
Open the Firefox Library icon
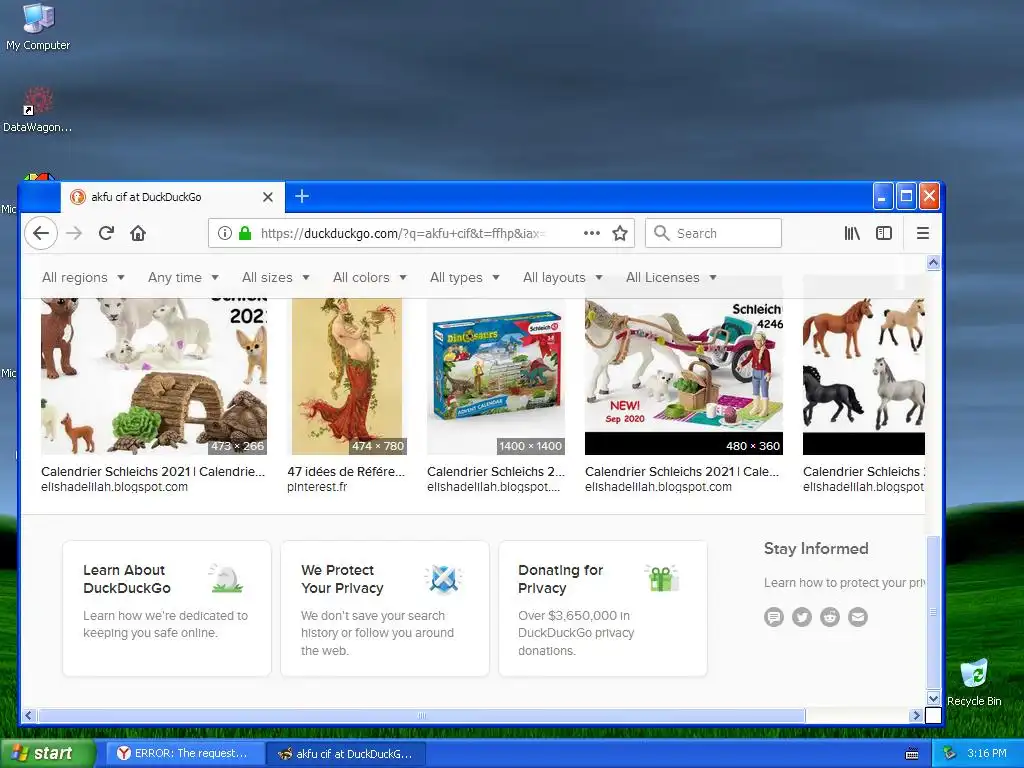point(852,233)
